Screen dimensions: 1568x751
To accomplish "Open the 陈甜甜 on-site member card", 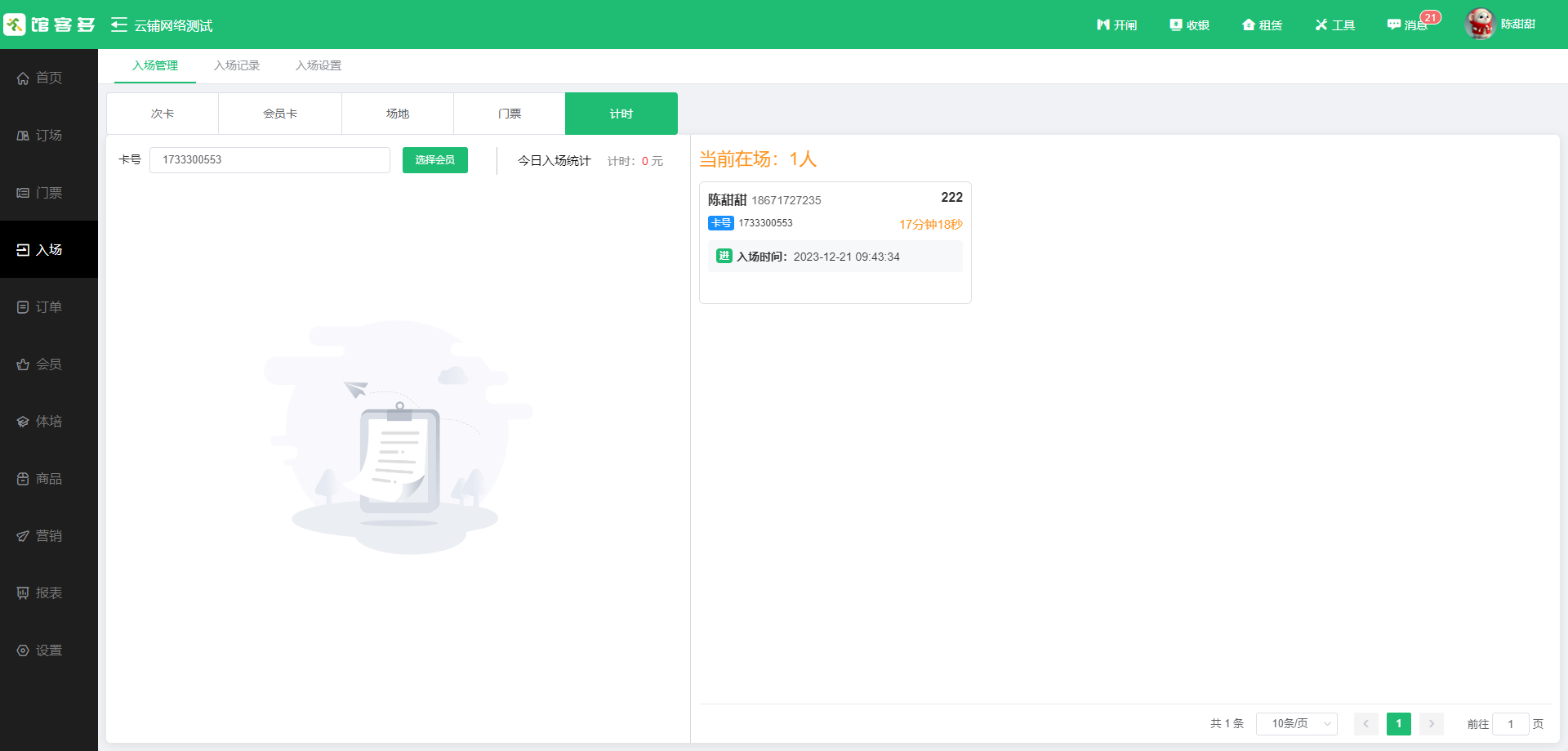I will [835, 242].
